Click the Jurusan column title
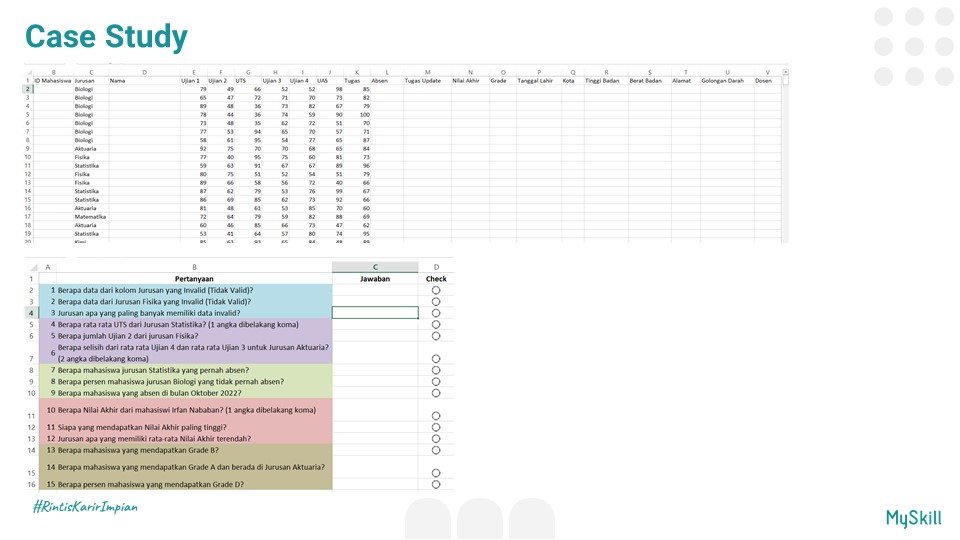This screenshot has width=960, height=540. 84,81
